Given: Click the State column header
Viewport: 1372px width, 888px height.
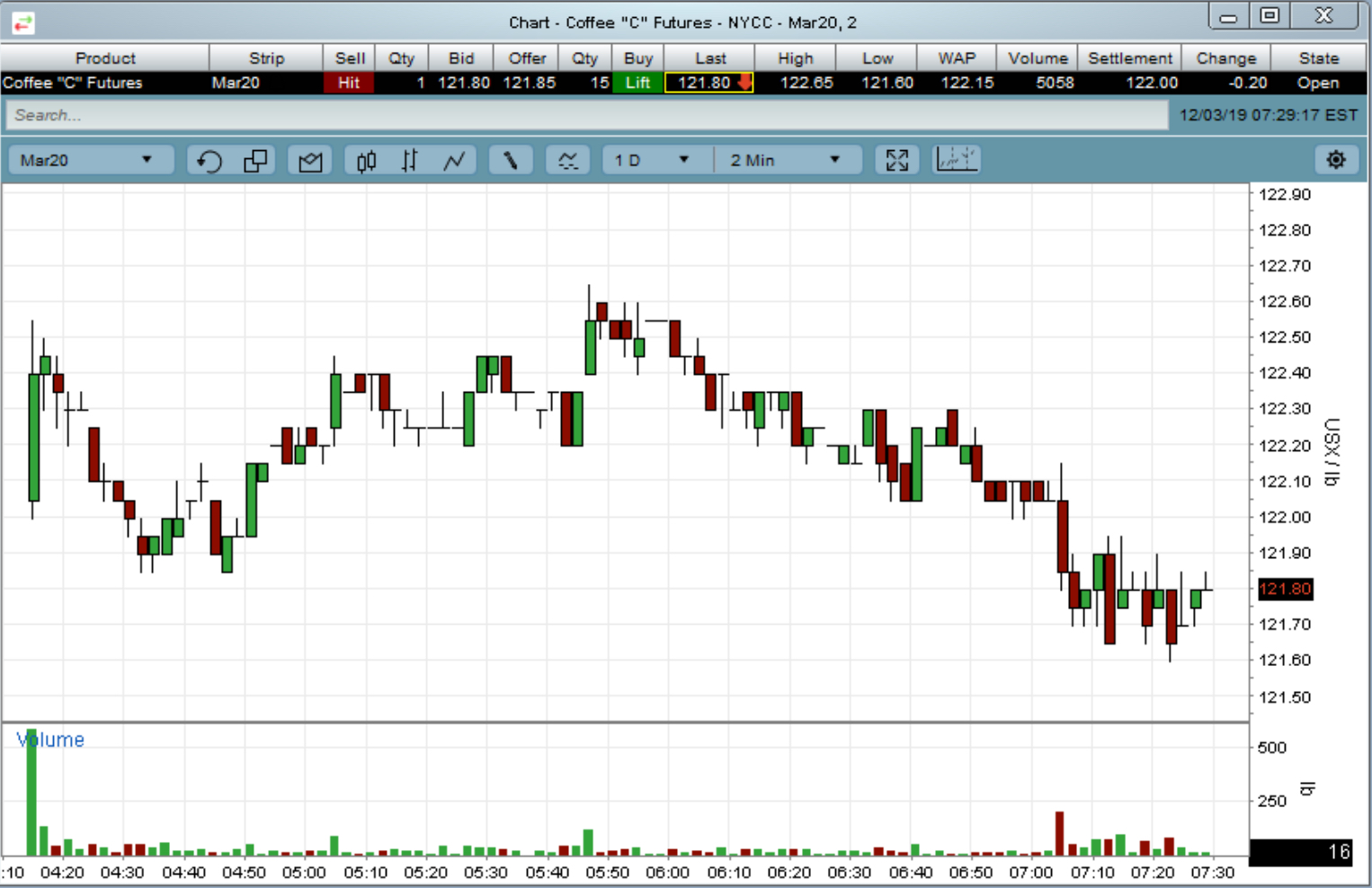Looking at the screenshot, I should (x=1319, y=58).
